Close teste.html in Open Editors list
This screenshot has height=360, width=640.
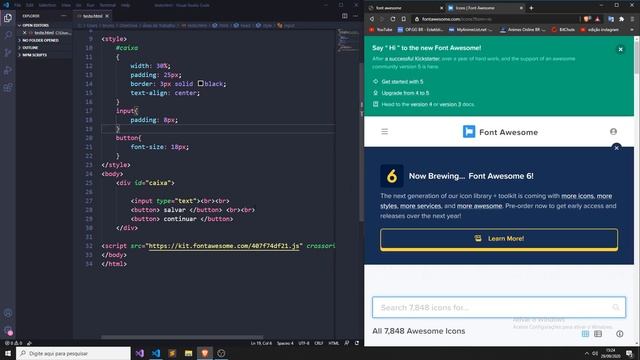24,33
